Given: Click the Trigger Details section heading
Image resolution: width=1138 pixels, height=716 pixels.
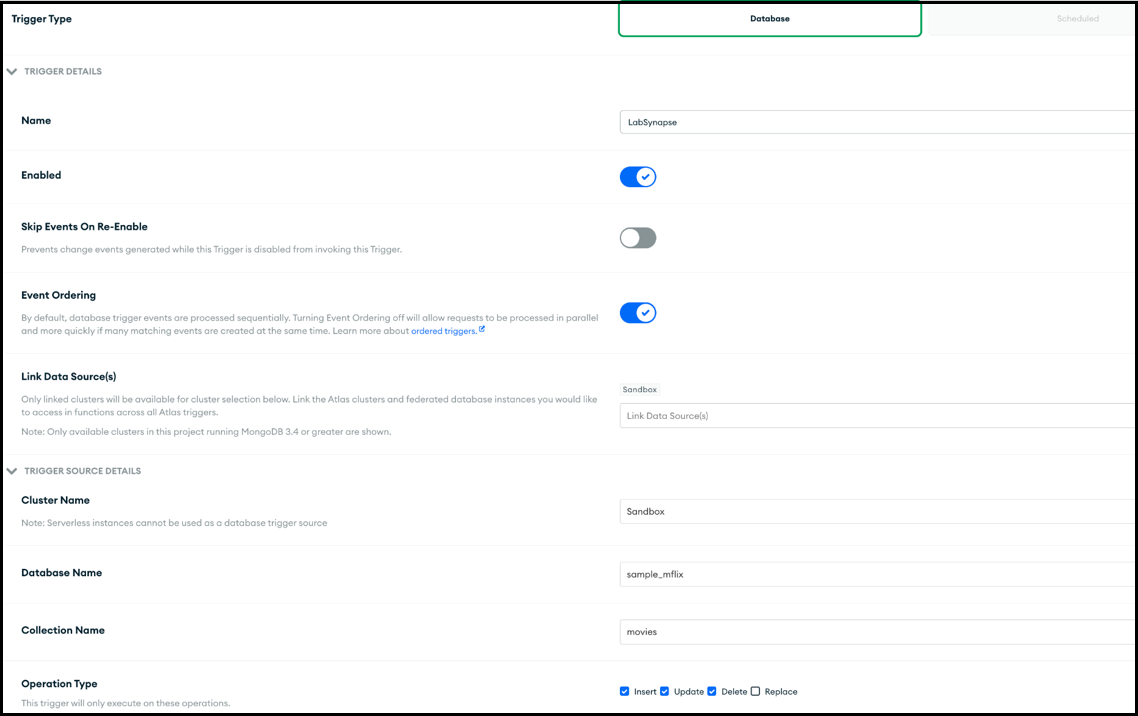Looking at the screenshot, I should pos(63,72).
